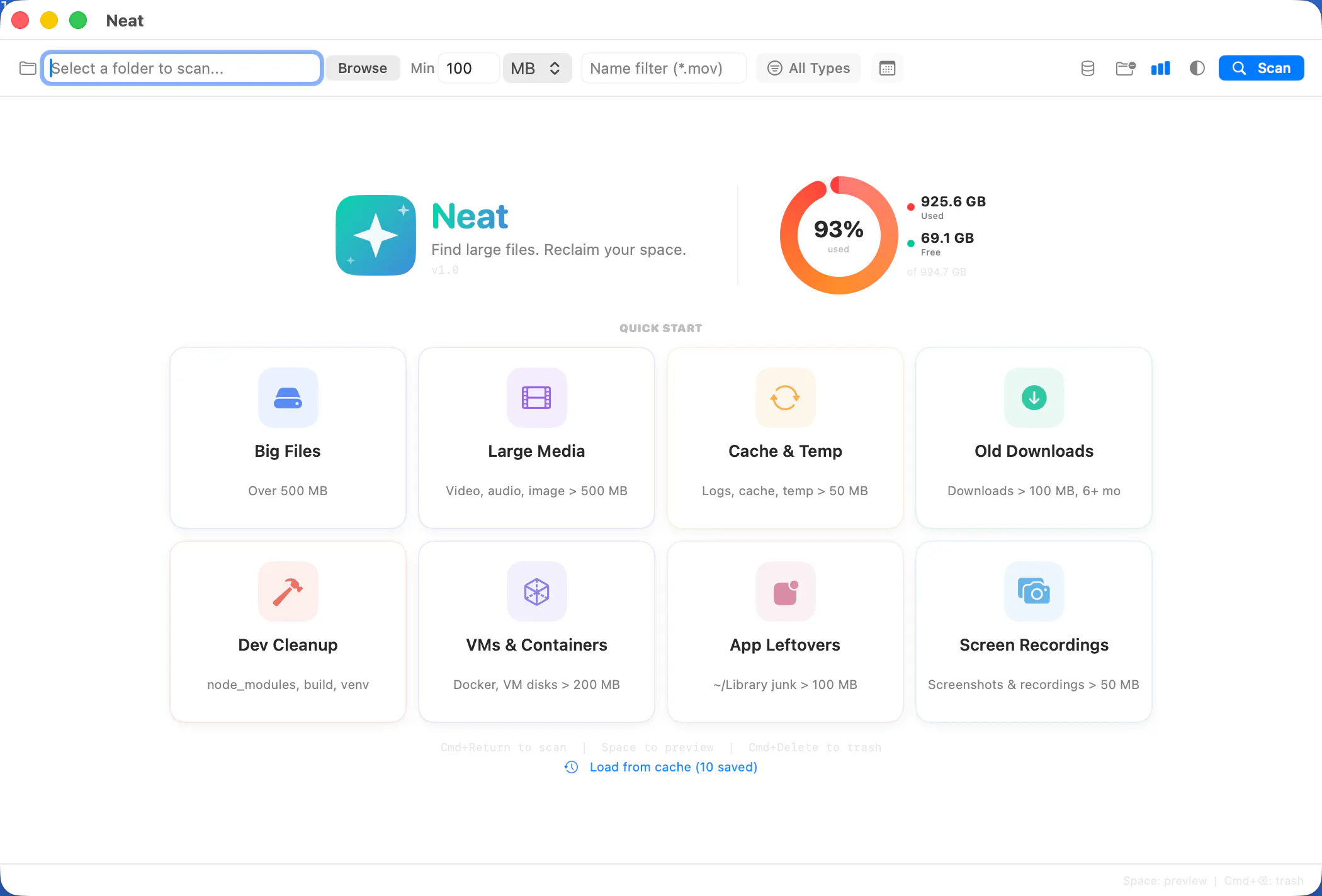Image resolution: width=1322 pixels, height=896 pixels.
Task: Click the '925.6 GB' used value
Action: [x=953, y=201]
